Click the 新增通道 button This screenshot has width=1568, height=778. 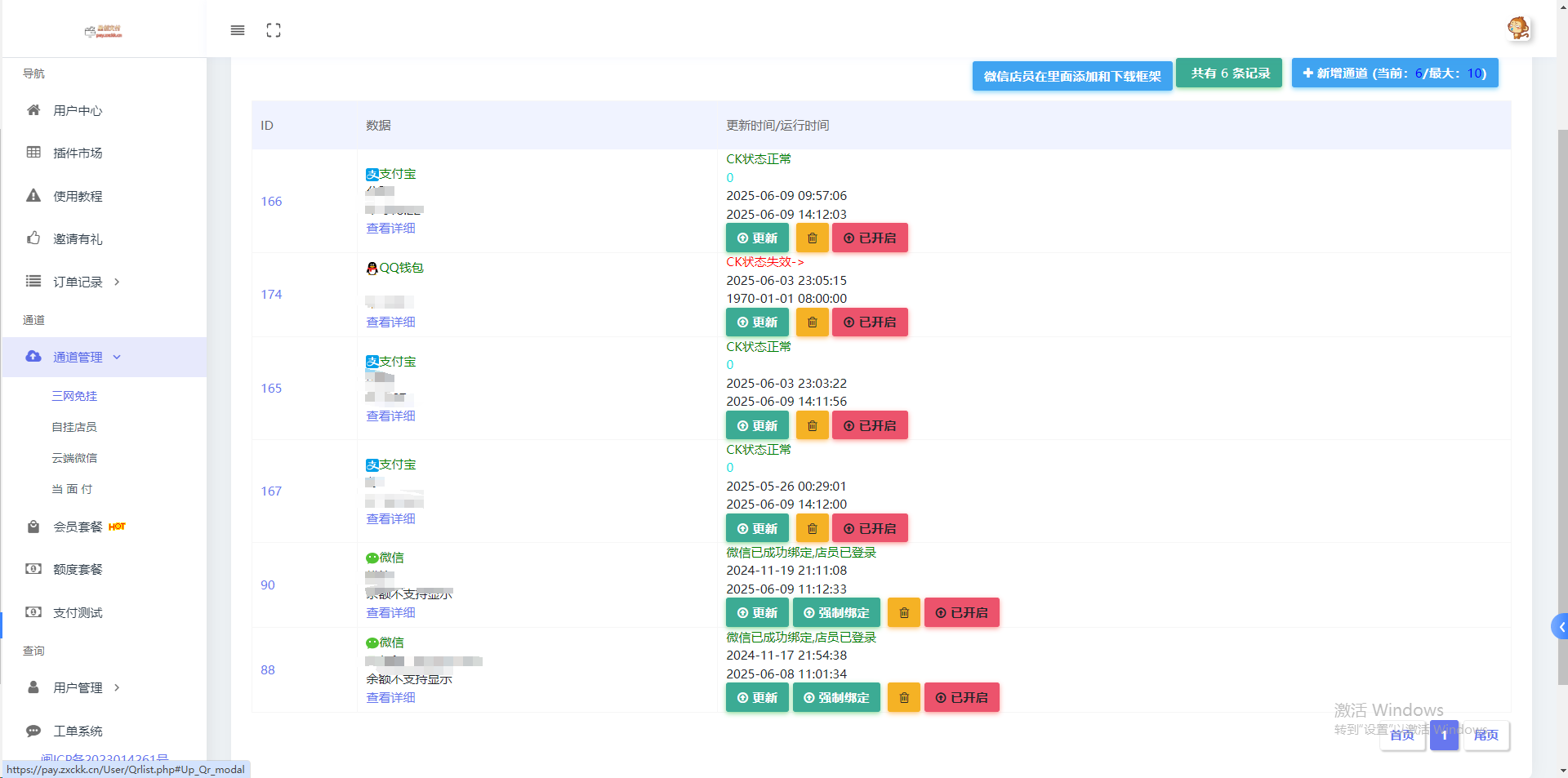coord(1394,73)
